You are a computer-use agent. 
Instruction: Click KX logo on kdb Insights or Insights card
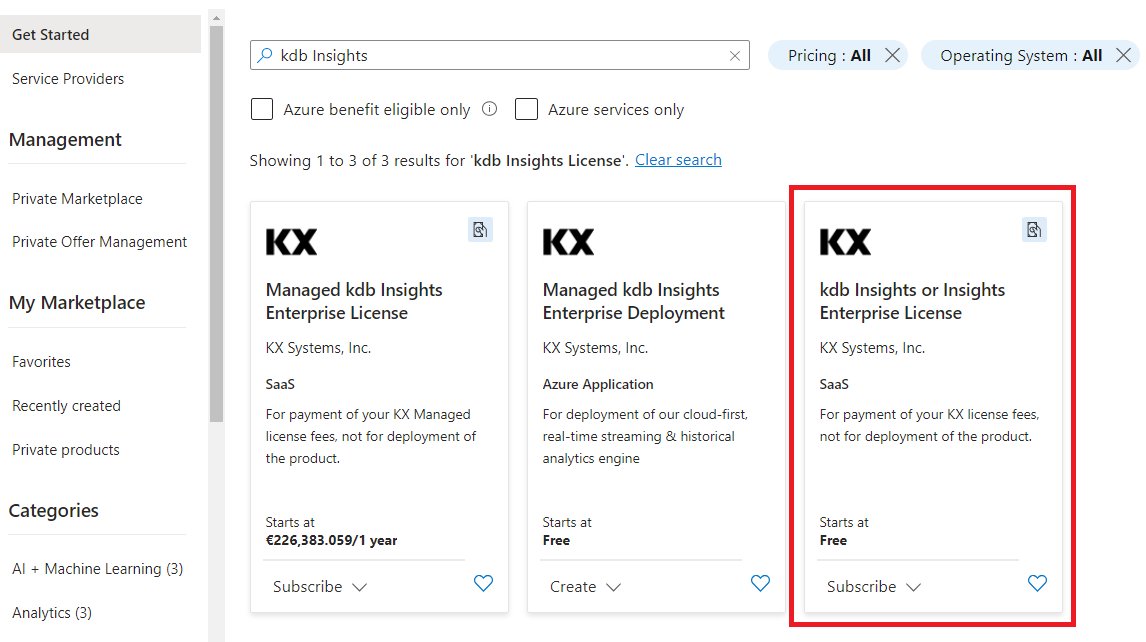pos(846,242)
